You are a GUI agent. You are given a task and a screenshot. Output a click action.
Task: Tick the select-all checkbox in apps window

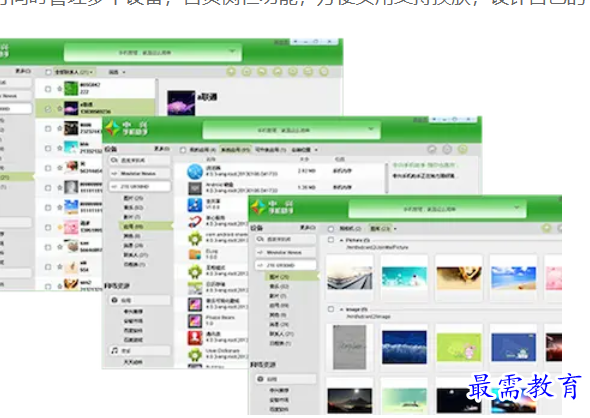tap(183, 150)
